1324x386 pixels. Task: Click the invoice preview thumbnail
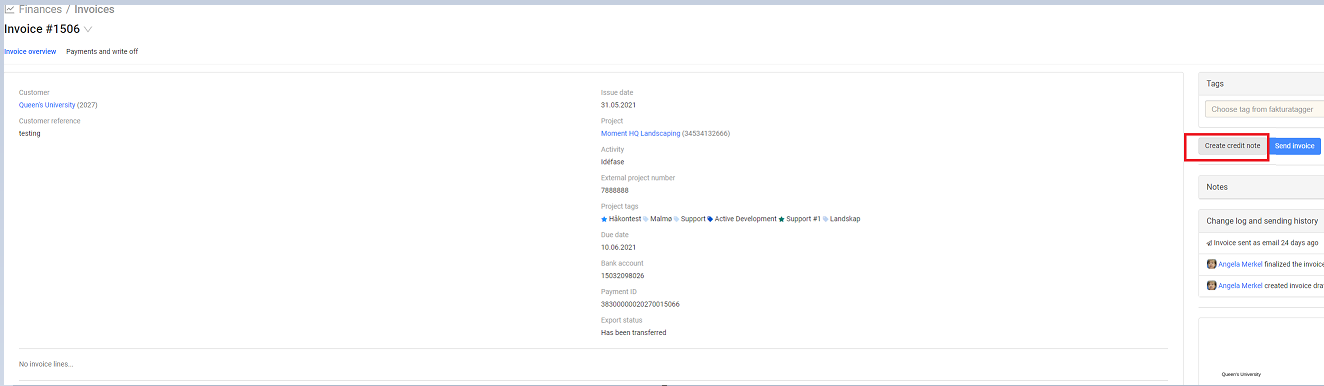(1261, 352)
